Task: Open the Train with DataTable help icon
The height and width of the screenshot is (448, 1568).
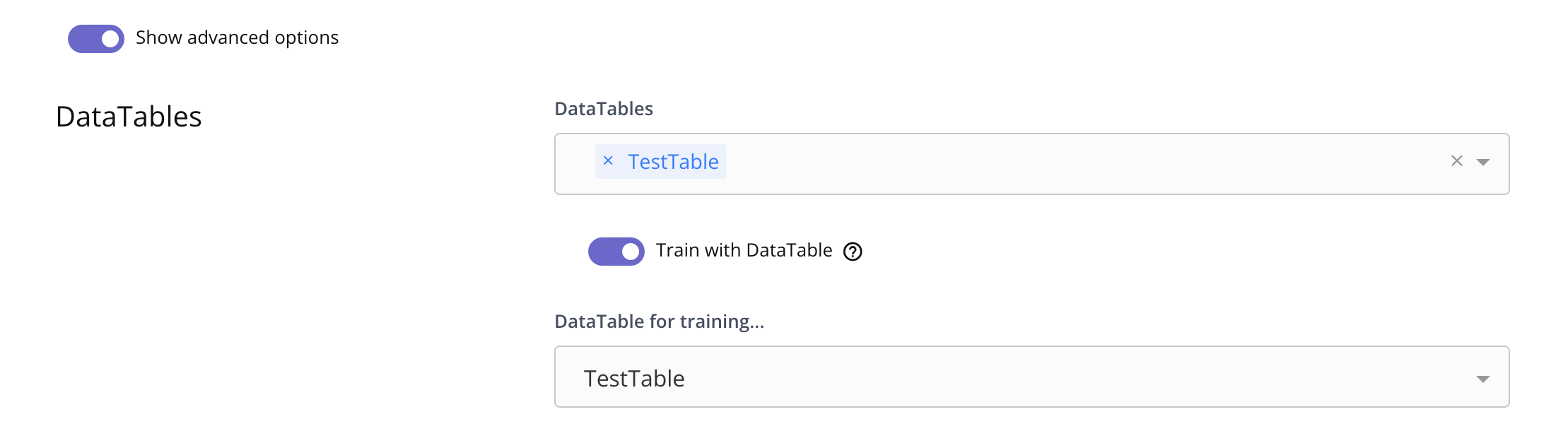Action: click(853, 252)
